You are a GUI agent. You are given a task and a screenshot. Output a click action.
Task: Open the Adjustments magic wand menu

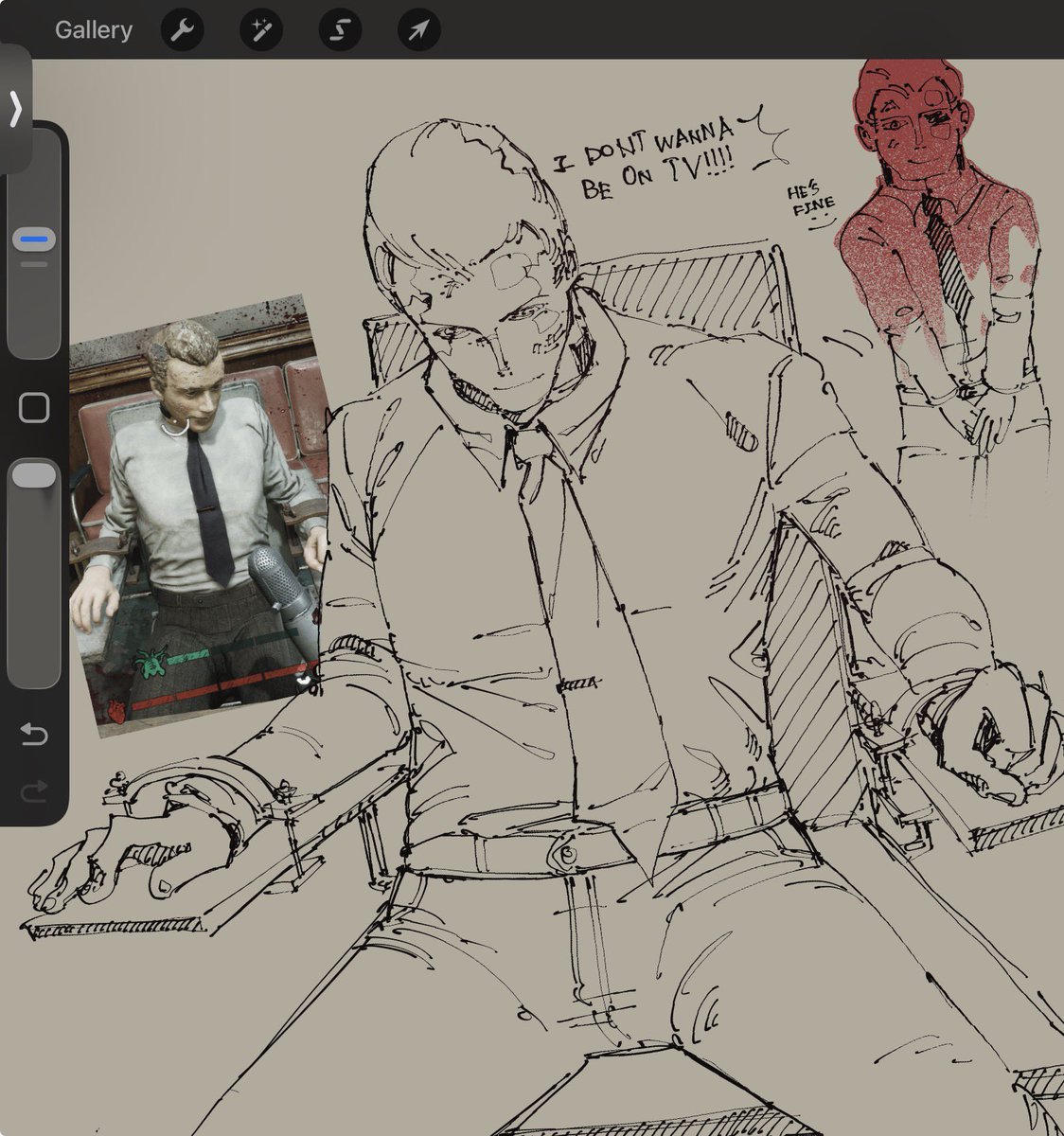260,30
